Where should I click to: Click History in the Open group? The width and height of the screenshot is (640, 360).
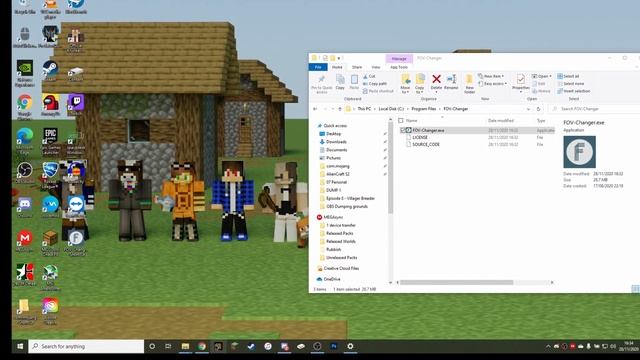[x=541, y=91]
